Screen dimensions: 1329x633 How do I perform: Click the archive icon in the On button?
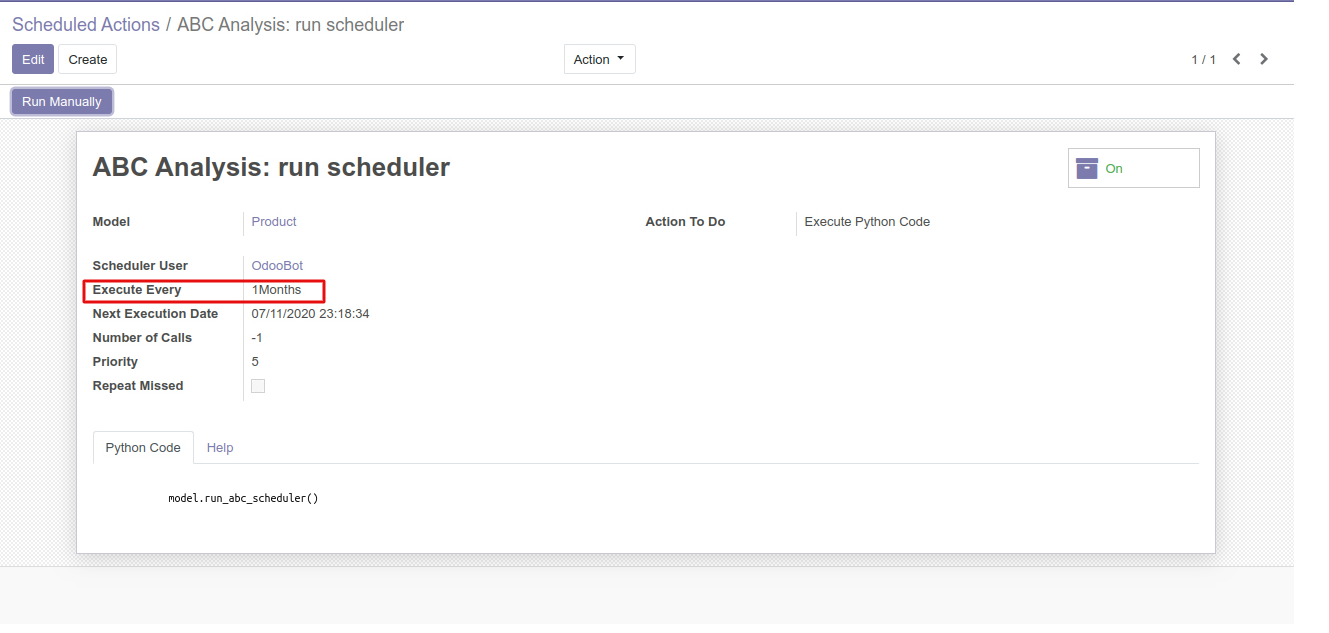1087,169
